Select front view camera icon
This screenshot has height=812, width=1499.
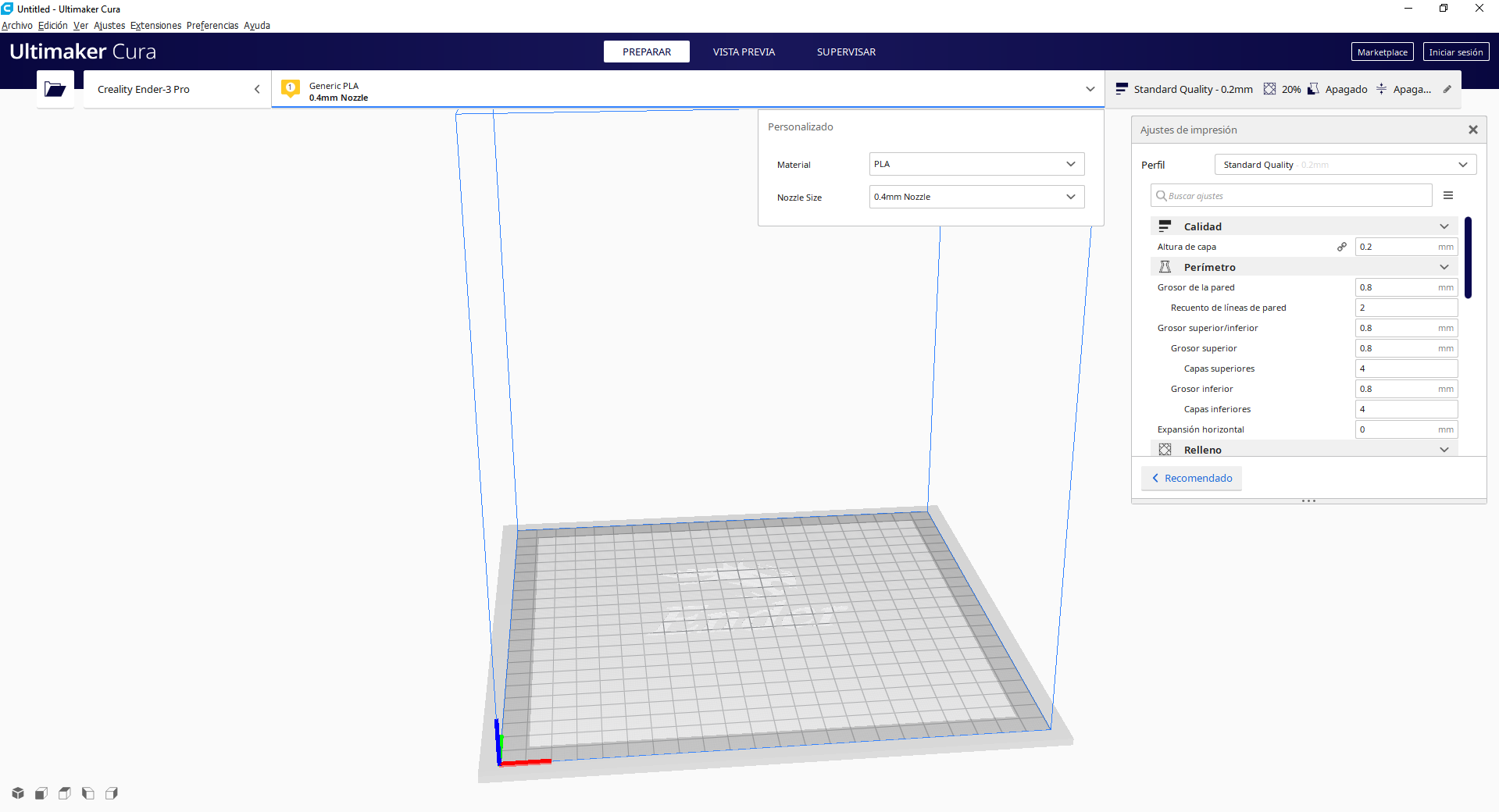coord(41,793)
